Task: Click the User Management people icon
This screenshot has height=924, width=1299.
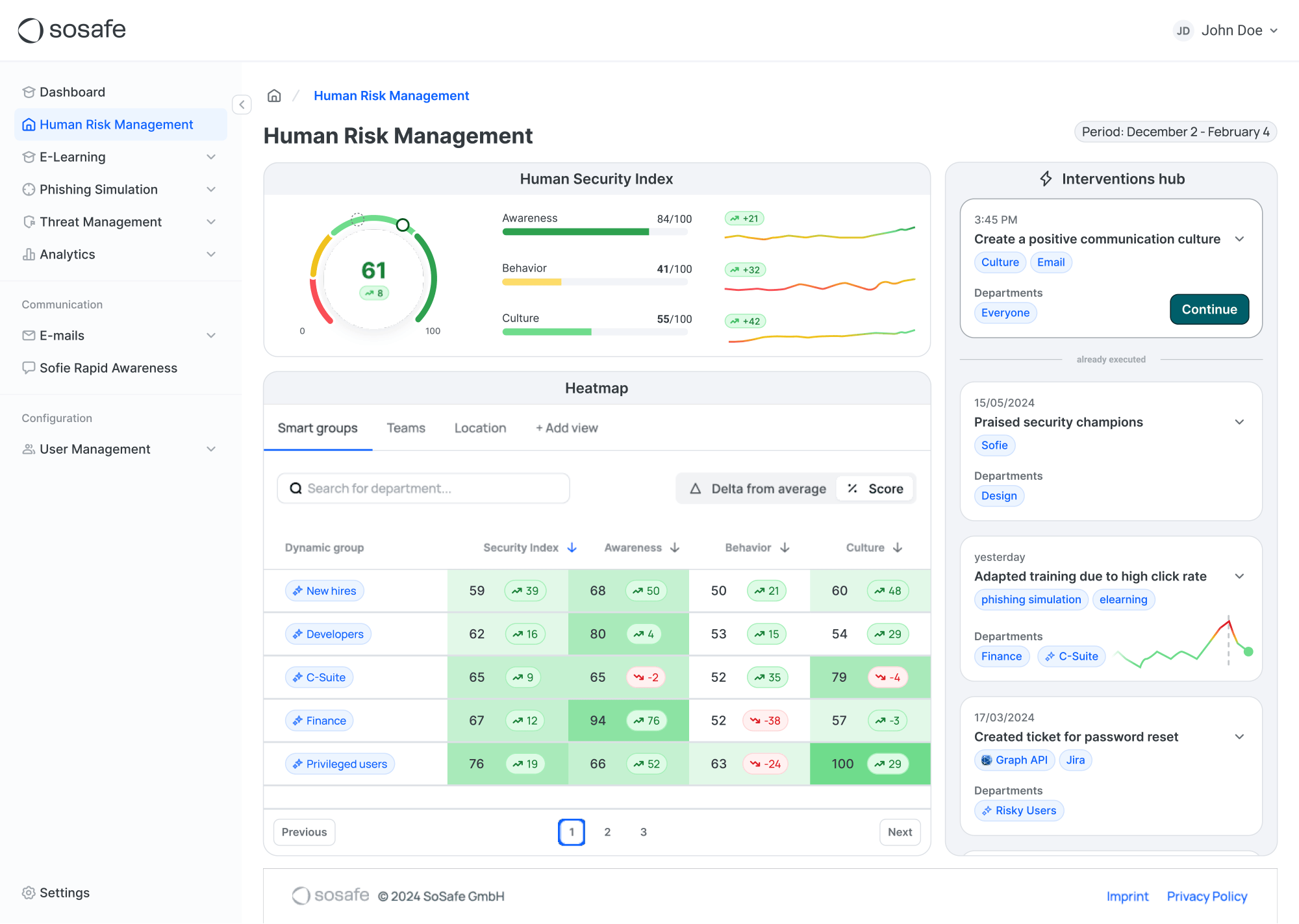Action: (x=29, y=449)
